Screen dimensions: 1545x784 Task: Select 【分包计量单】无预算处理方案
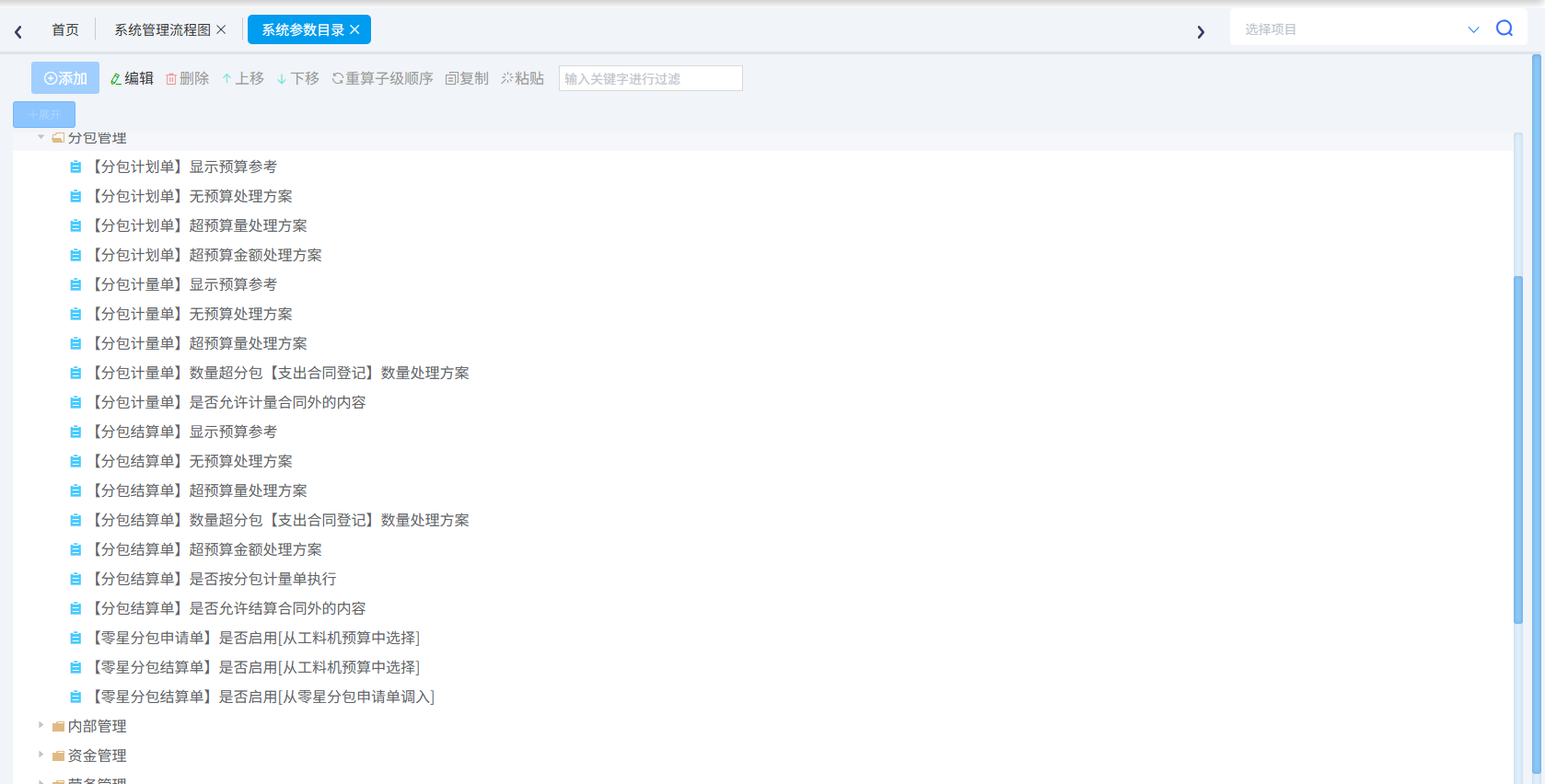(x=192, y=314)
